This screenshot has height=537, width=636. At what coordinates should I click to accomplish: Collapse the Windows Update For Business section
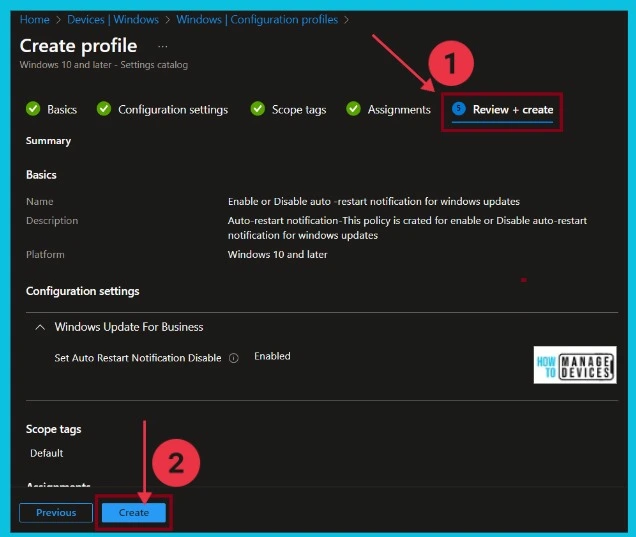(x=40, y=327)
